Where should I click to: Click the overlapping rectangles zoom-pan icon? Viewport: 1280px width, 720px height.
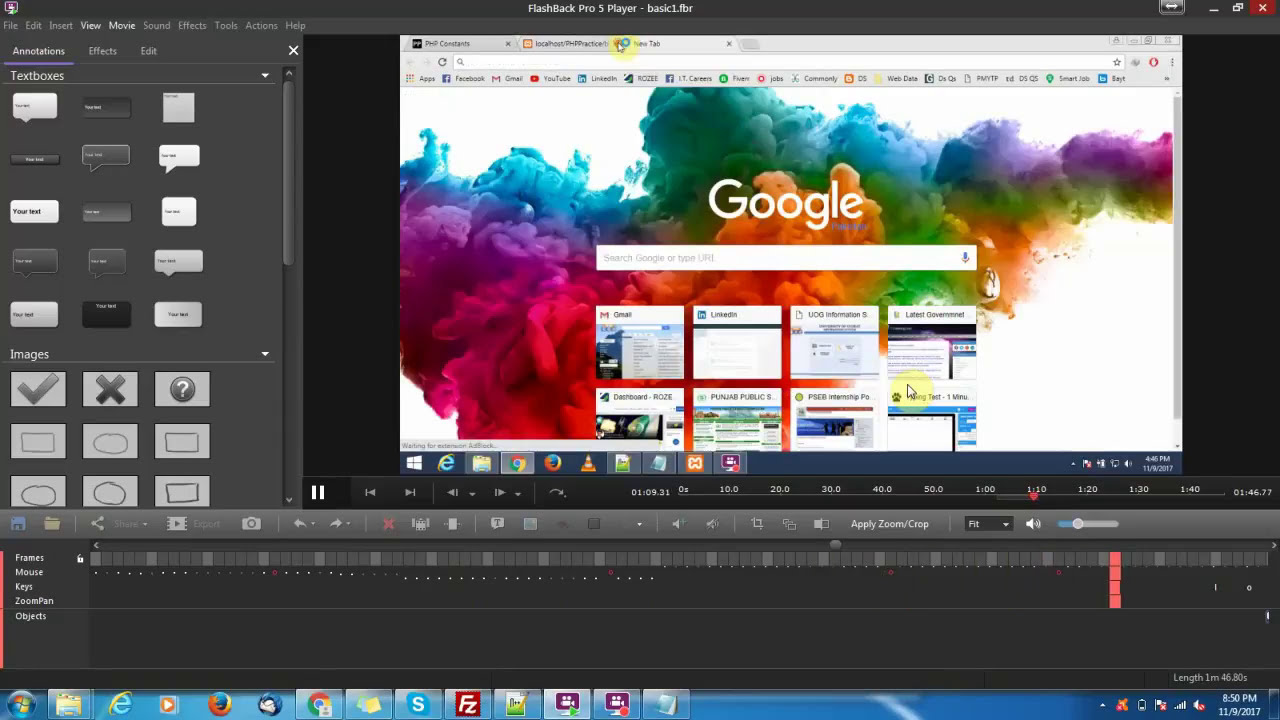click(789, 524)
